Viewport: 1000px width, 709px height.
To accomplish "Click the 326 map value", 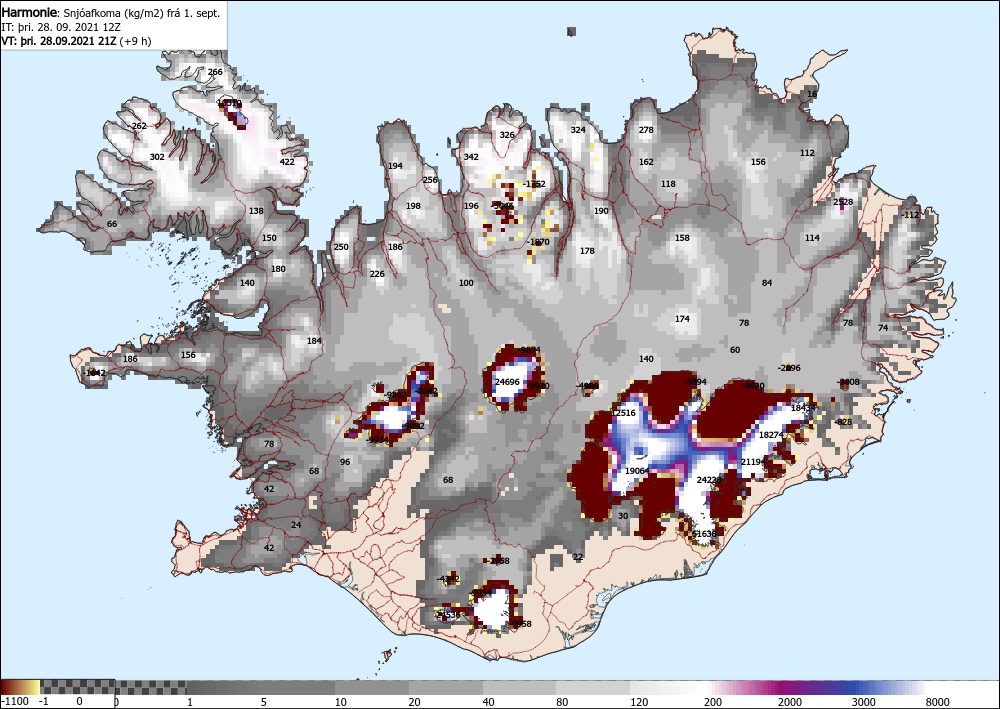I will [x=507, y=135].
